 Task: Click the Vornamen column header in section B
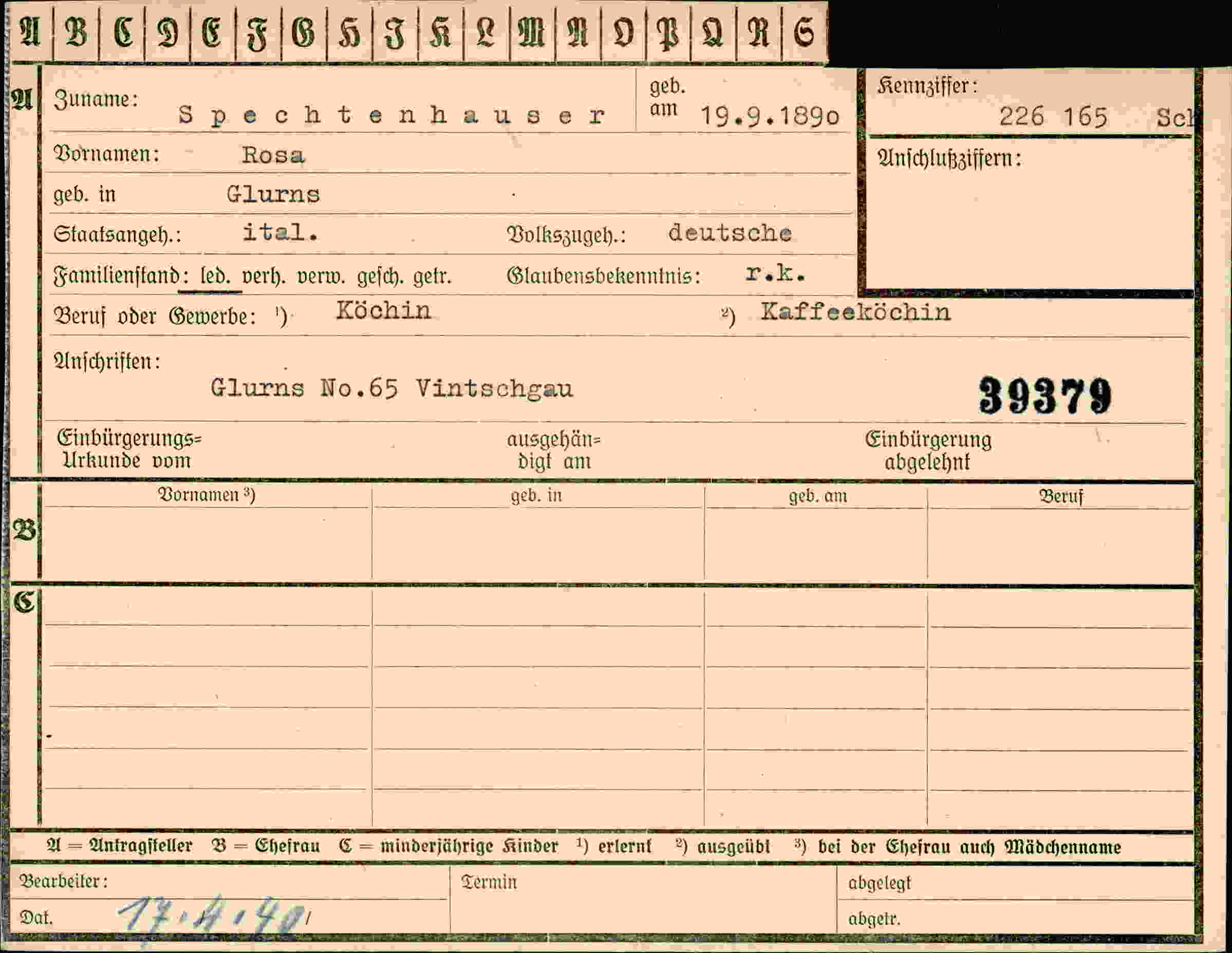[207, 495]
